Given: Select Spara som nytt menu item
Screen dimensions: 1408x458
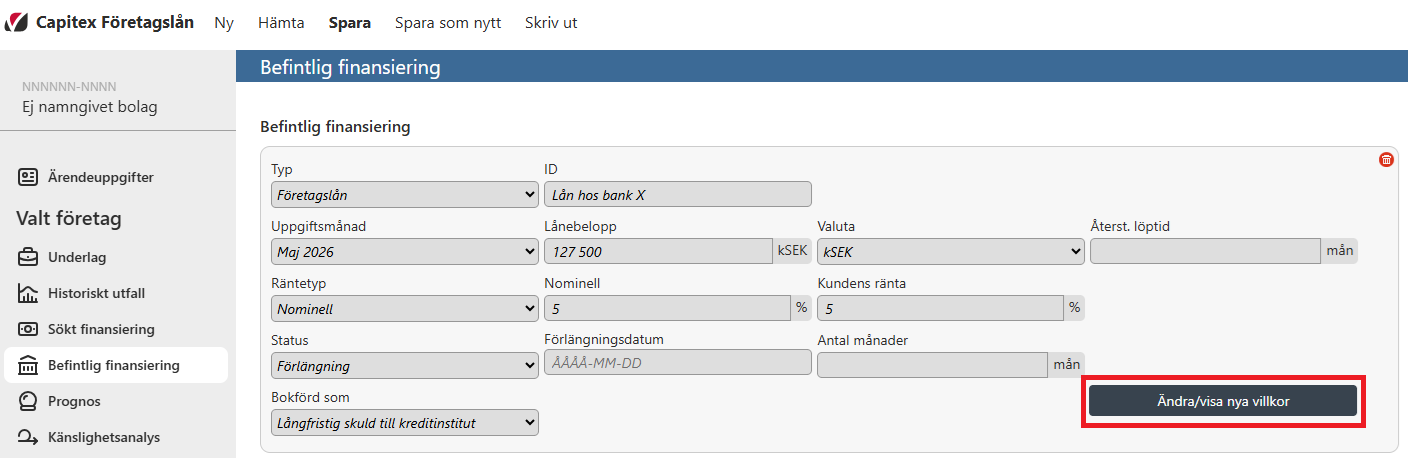Looking at the screenshot, I should pyautogui.click(x=448, y=22).
